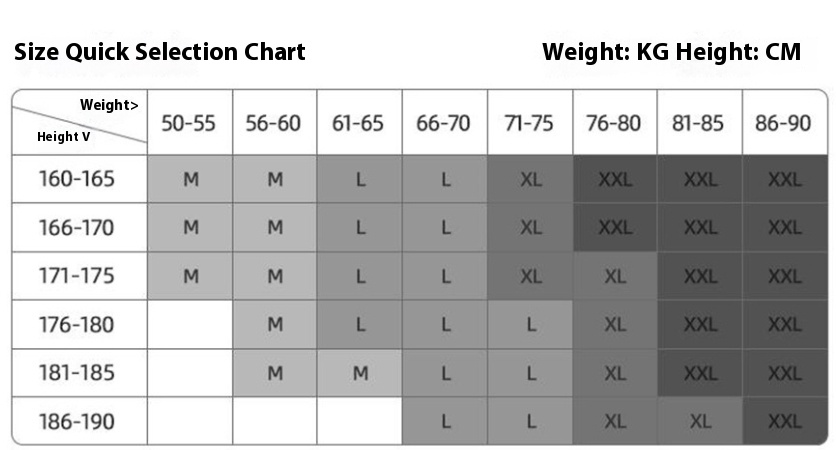Select M cell for 160-165 height, 50-55 weight

point(190,180)
